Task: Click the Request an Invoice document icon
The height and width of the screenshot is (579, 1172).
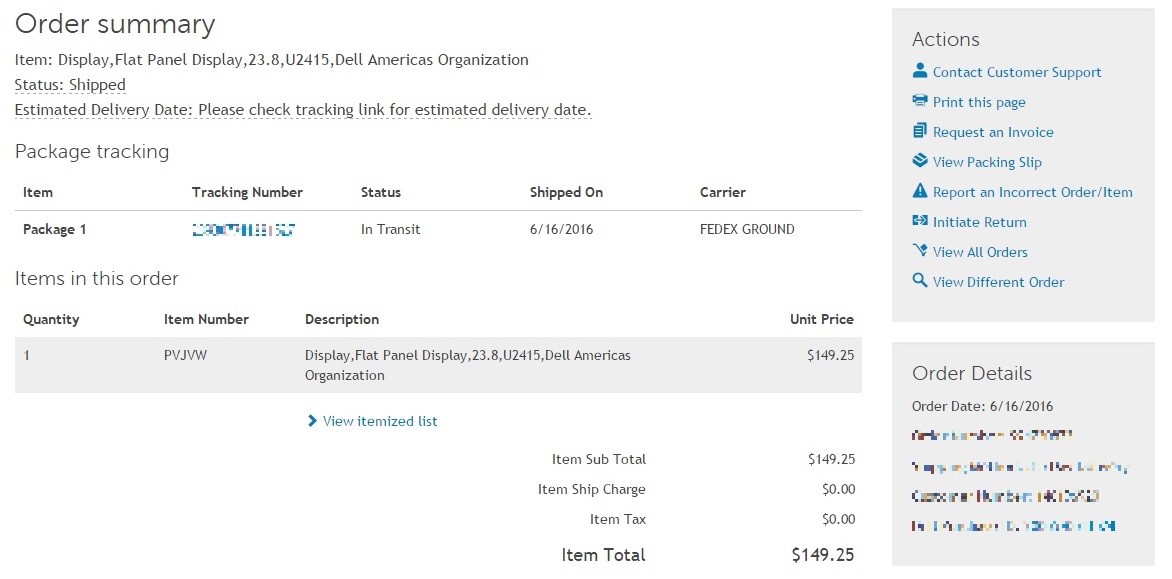Action: (x=920, y=131)
